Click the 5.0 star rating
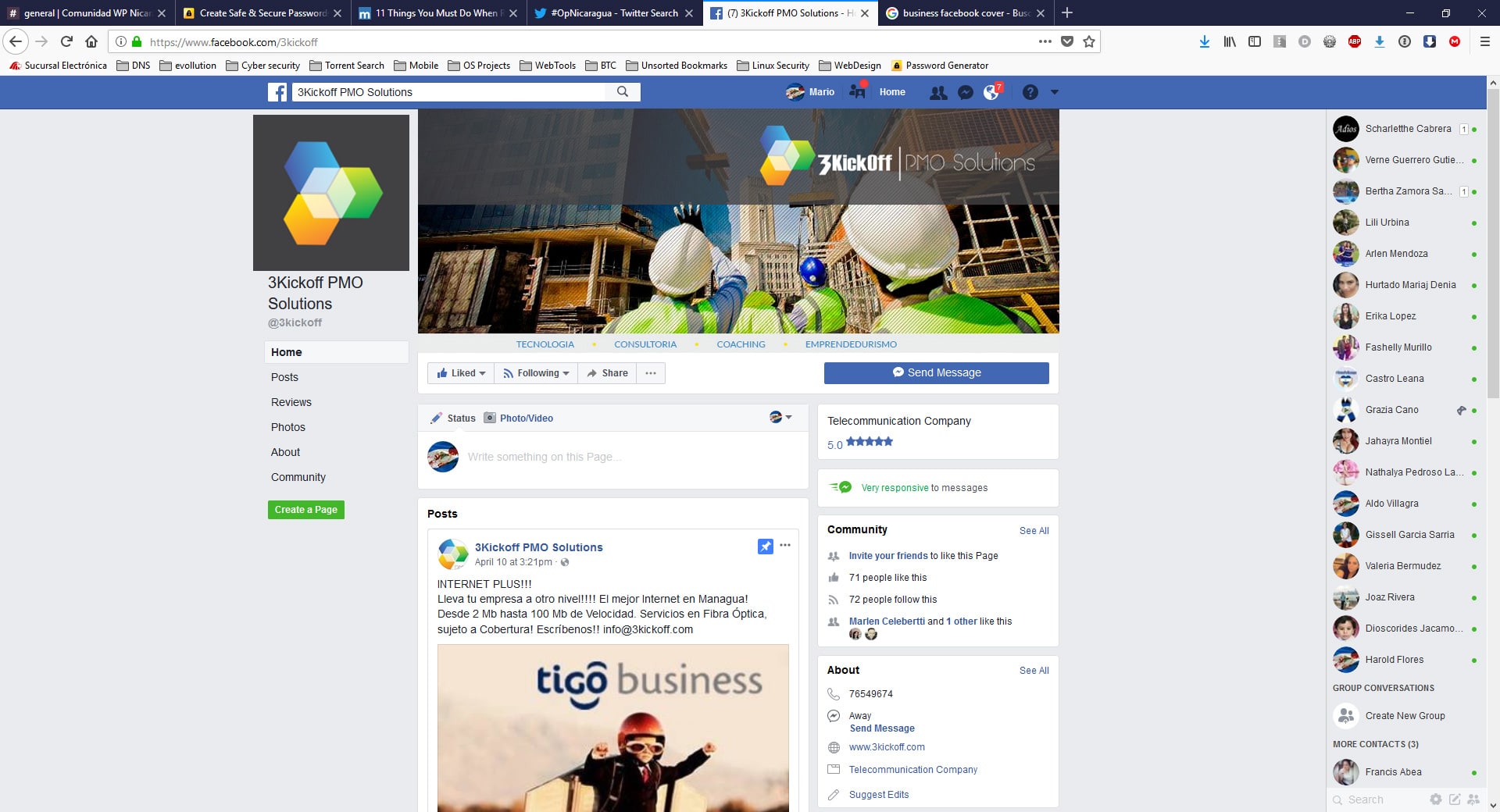The height and width of the screenshot is (812, 1500). 860,443
